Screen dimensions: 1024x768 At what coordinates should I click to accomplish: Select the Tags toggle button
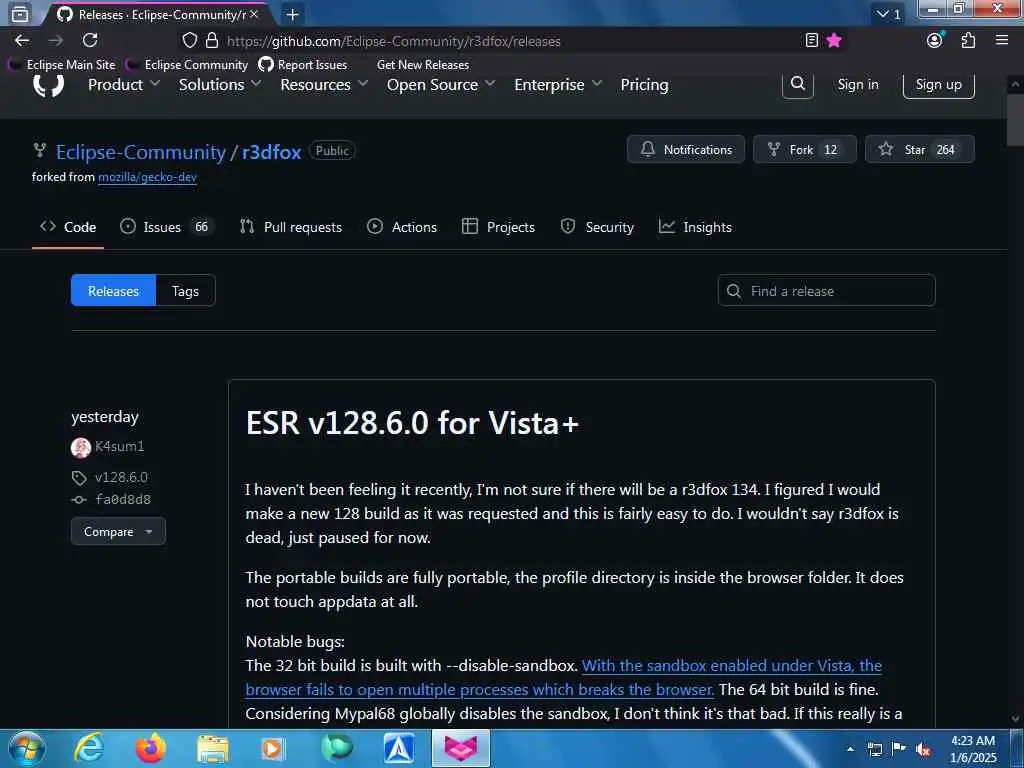point(185,291)
